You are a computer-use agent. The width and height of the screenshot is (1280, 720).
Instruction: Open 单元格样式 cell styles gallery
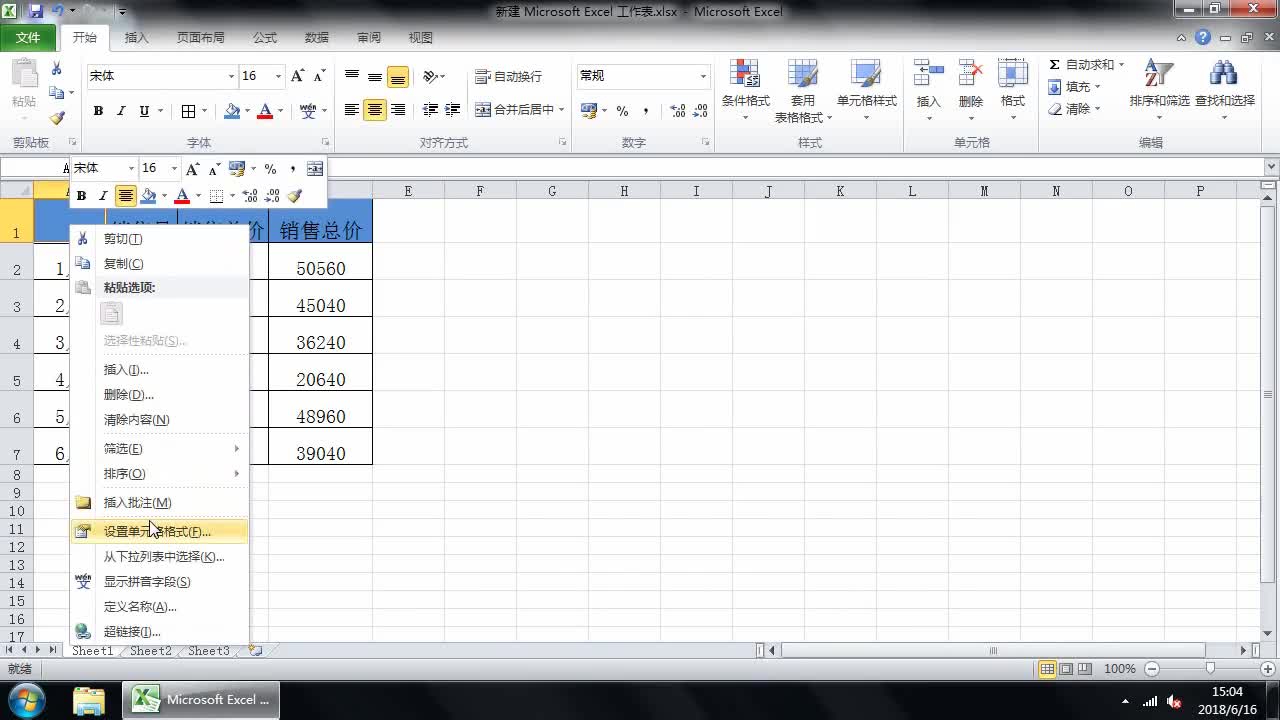(866, 90)
